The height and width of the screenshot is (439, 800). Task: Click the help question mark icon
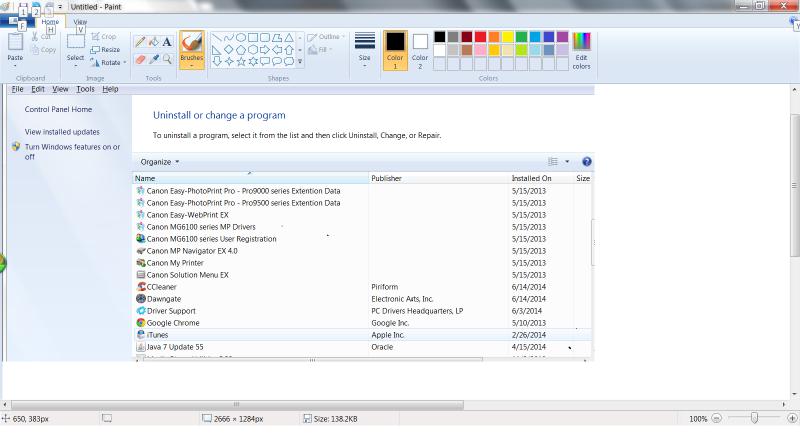point(587,162)
